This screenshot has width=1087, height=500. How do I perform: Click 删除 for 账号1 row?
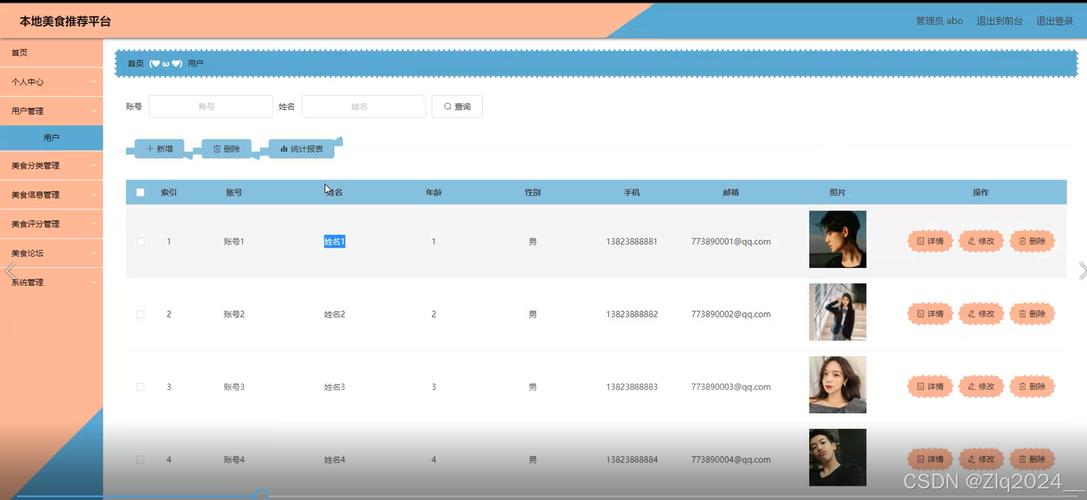[1032, 241]
